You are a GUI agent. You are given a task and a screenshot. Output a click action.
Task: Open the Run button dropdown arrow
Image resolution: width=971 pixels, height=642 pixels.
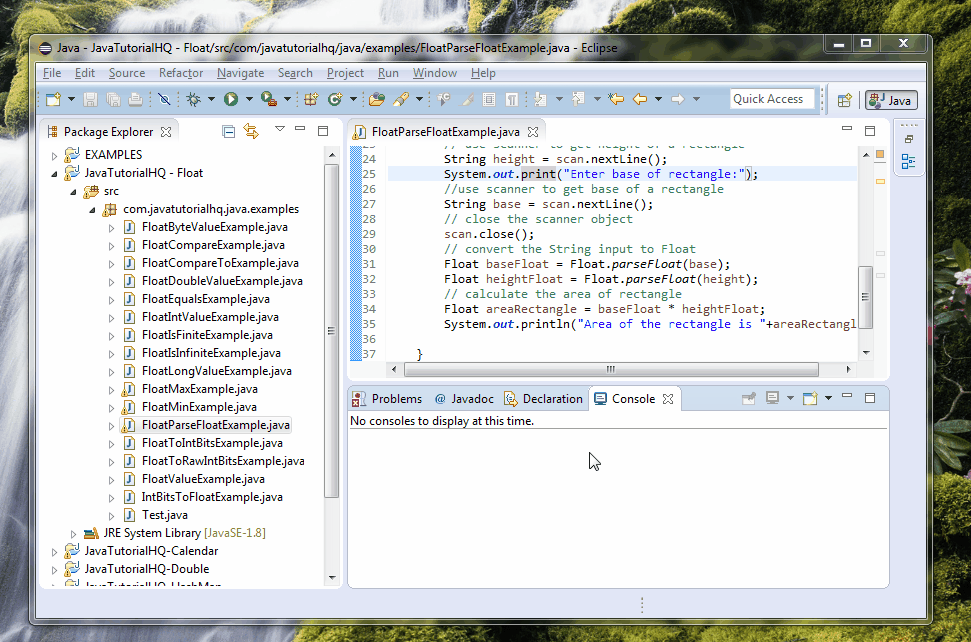coord(248,99)
